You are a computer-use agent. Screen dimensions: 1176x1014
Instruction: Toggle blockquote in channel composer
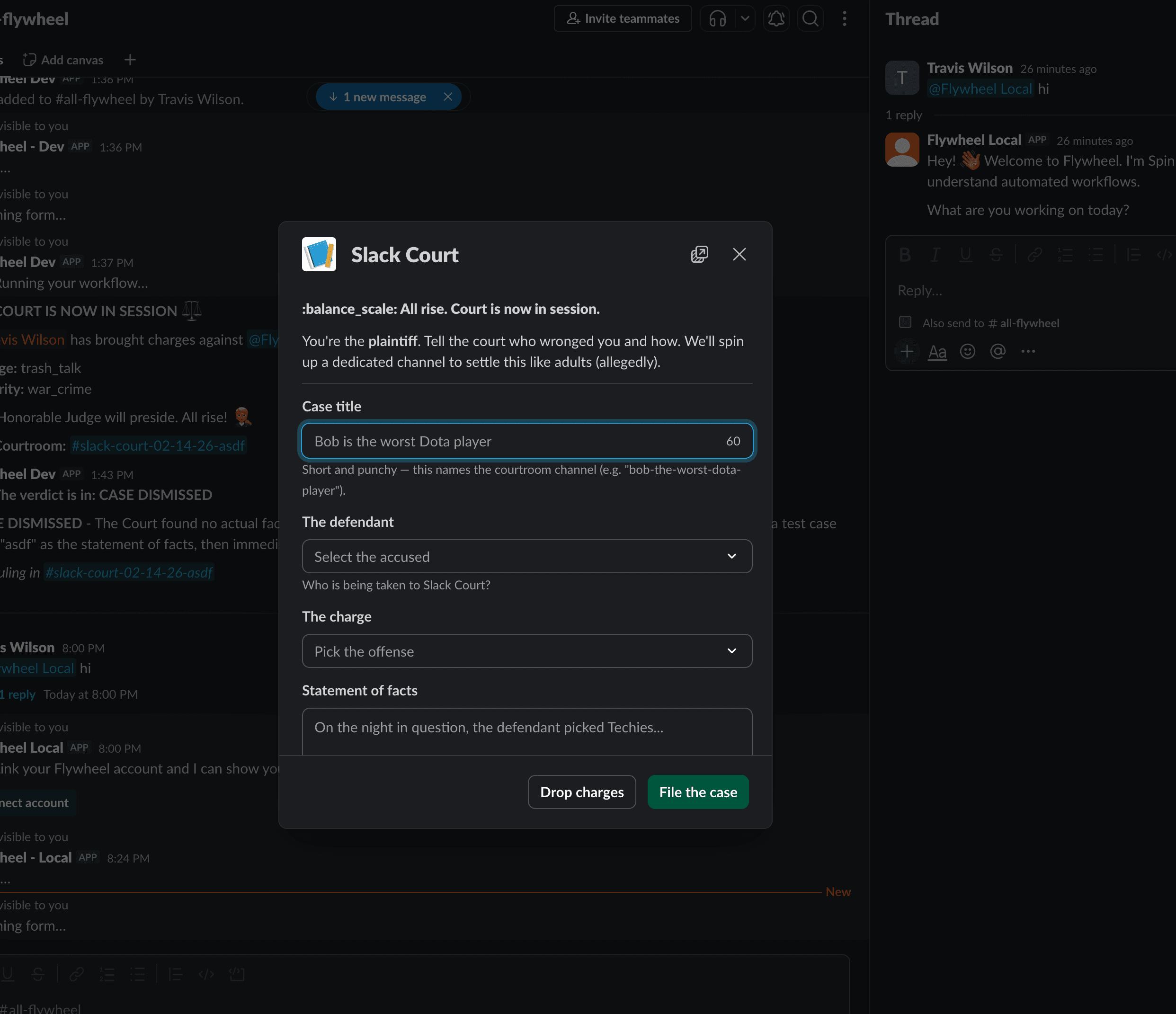(176, 974)
